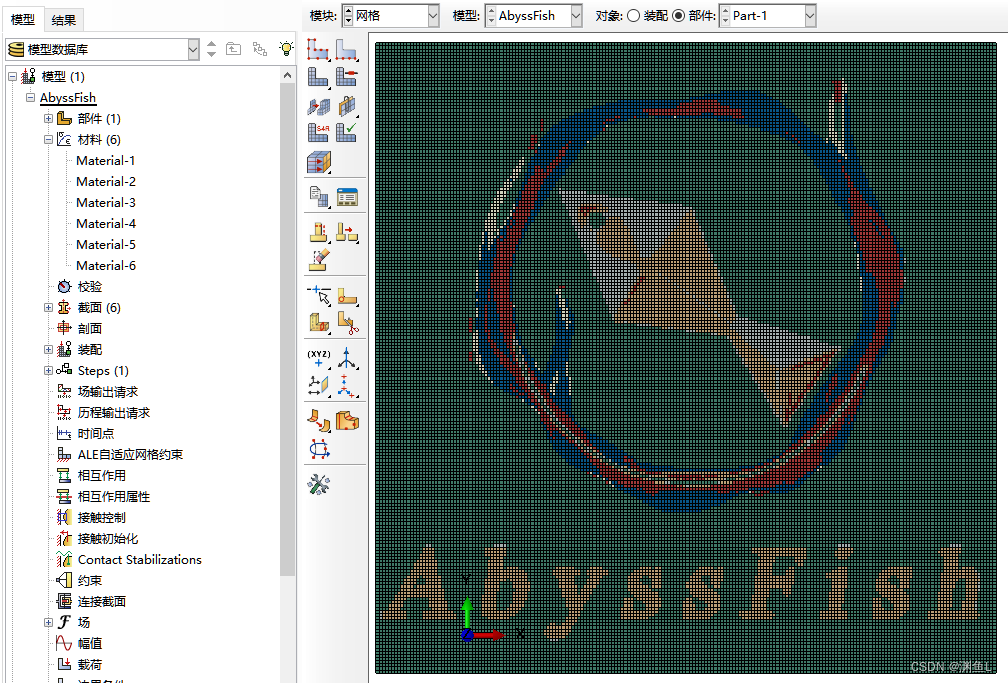Click the Repair Faces geometry tool
1008x683 pixels.
pyautogui.click(x=318, y=421)
